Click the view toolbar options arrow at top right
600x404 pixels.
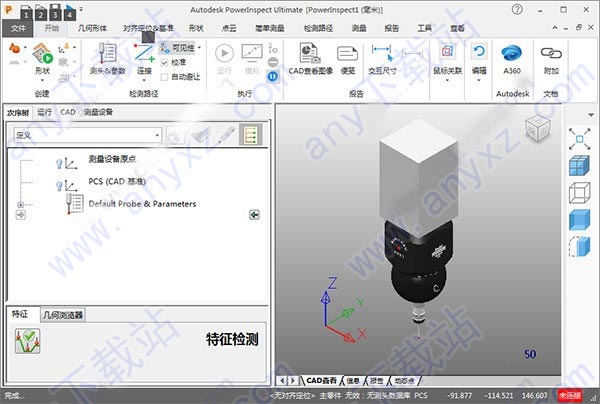pos(591,115)
